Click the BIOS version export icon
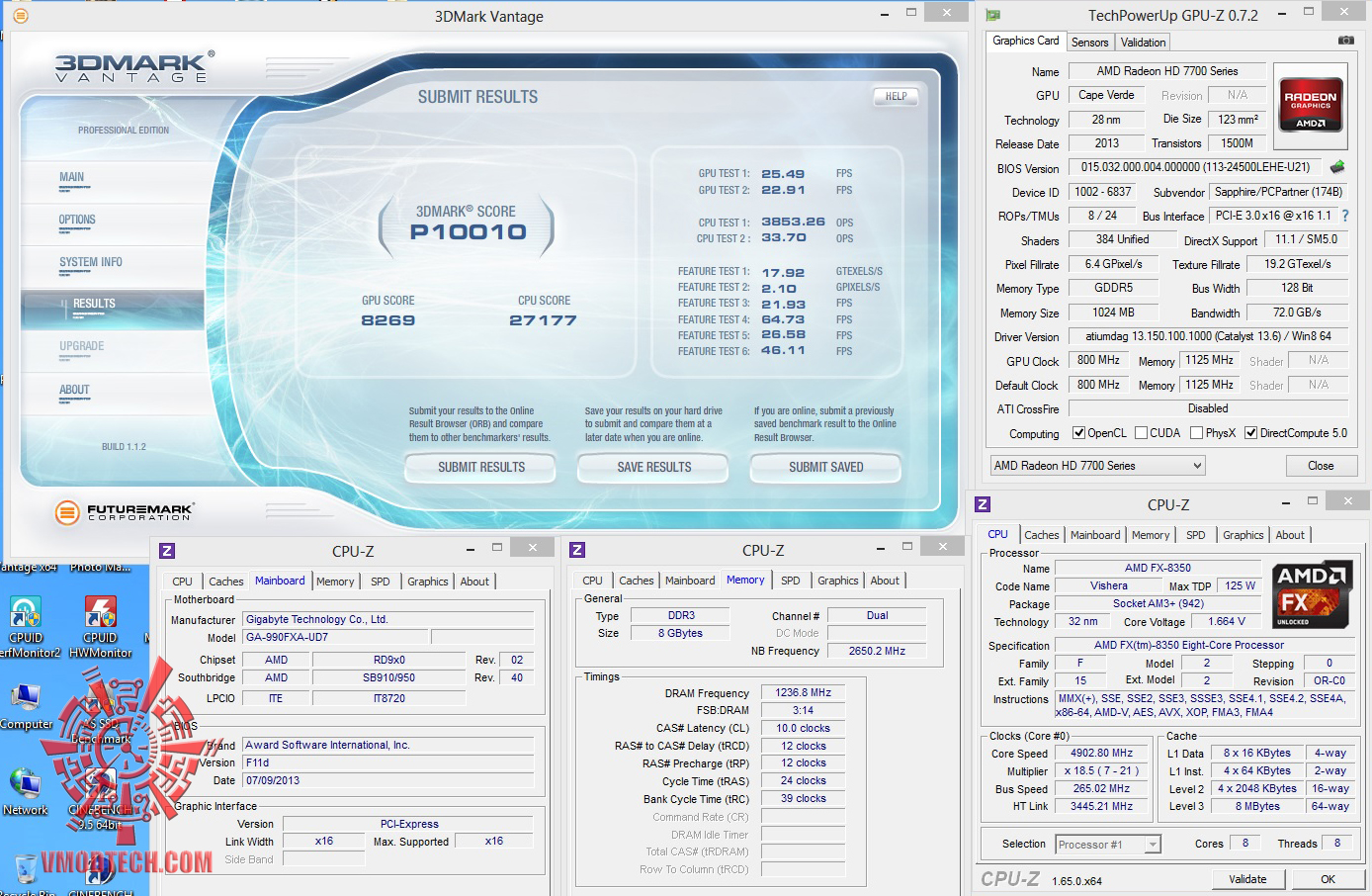Viewport: 1372px width, 896px height. coord(1337,167)
